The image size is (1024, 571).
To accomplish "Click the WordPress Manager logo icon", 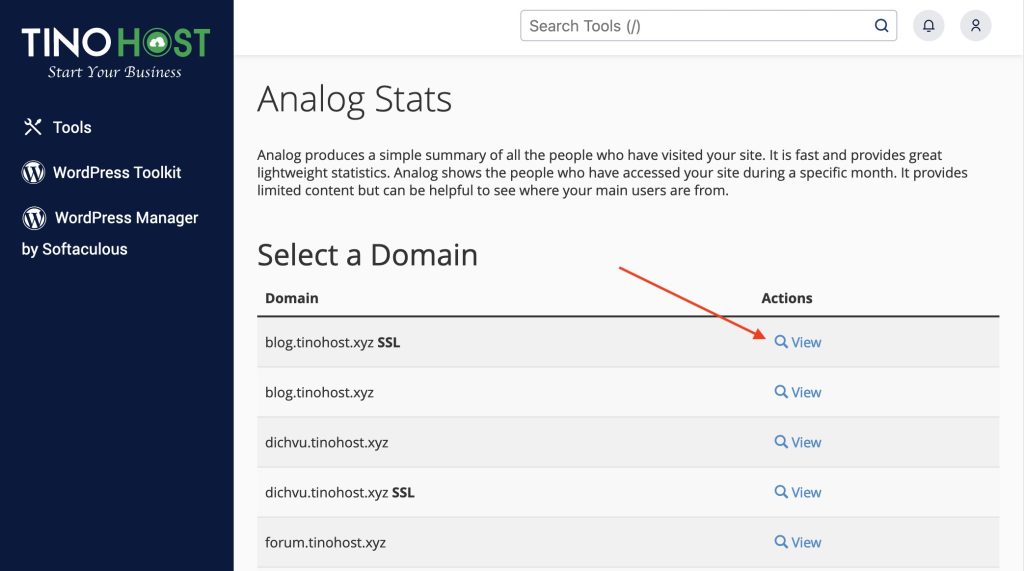I will pyautogui.click(x=34, y=218).
